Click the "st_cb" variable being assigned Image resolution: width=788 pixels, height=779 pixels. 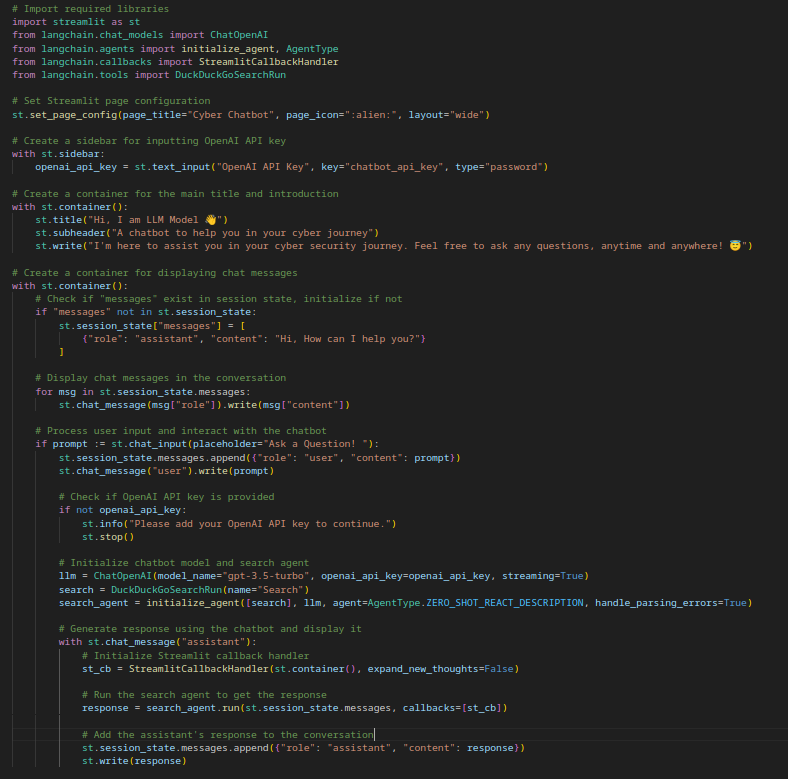coord(96,669)
